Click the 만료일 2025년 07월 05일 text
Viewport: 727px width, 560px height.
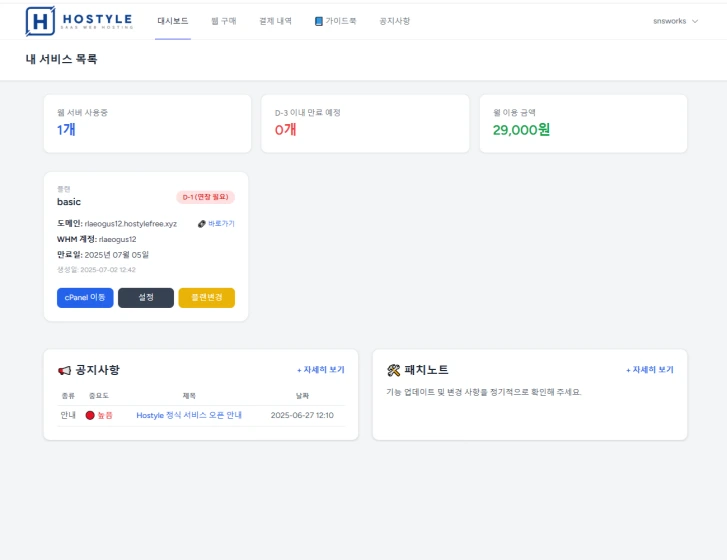click(x=103, y=255)
